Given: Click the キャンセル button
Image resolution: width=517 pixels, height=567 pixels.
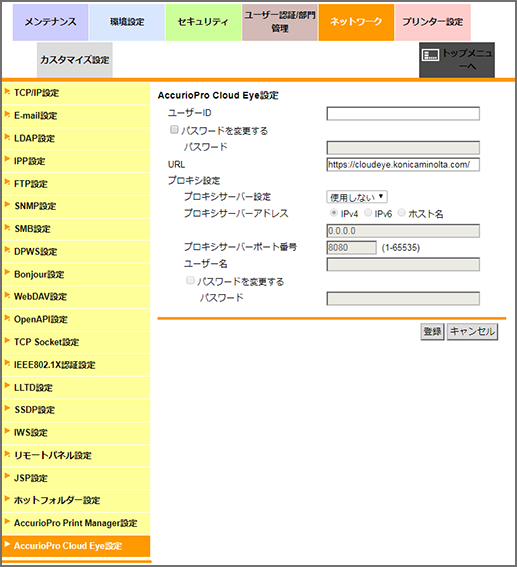Looking at the screenshot, I should pyautogui.click(x=472, y=332).
